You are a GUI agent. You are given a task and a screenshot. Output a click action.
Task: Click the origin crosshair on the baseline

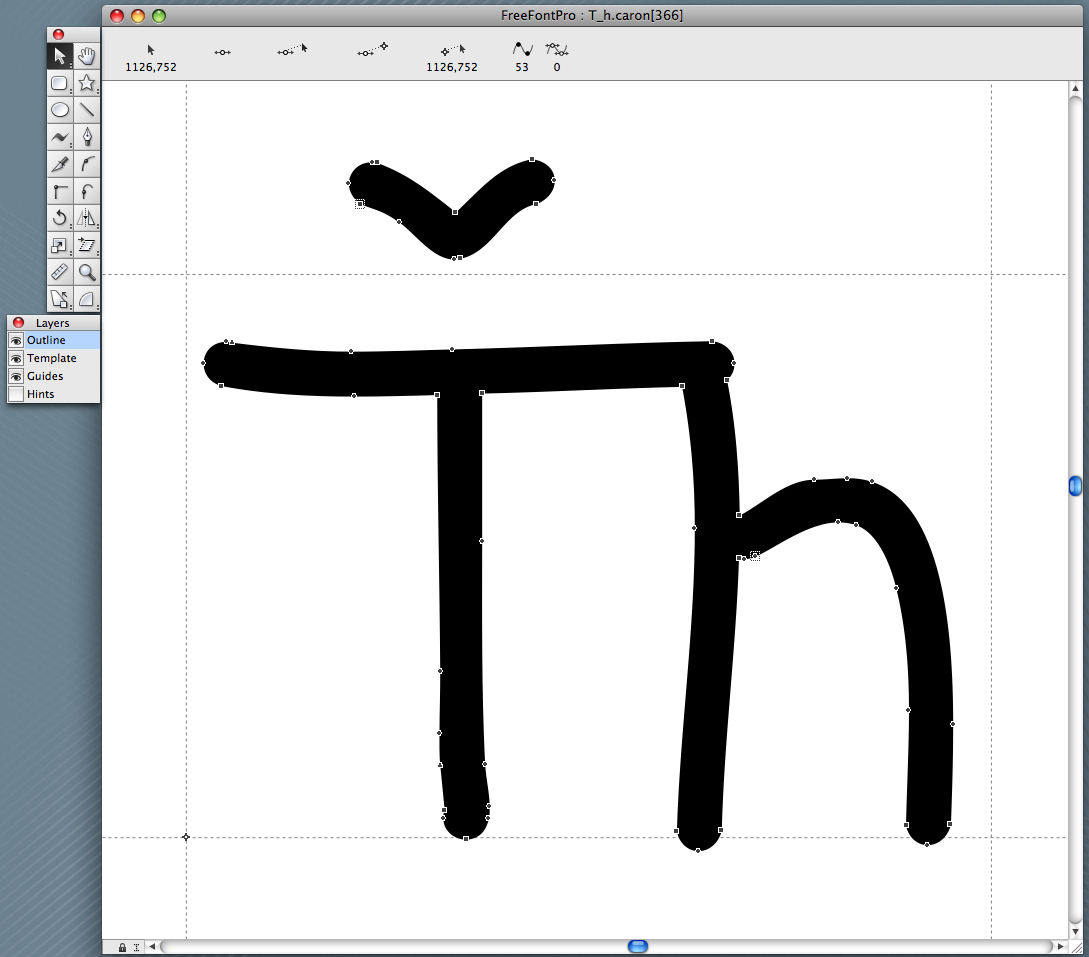[x=185, y=837]
